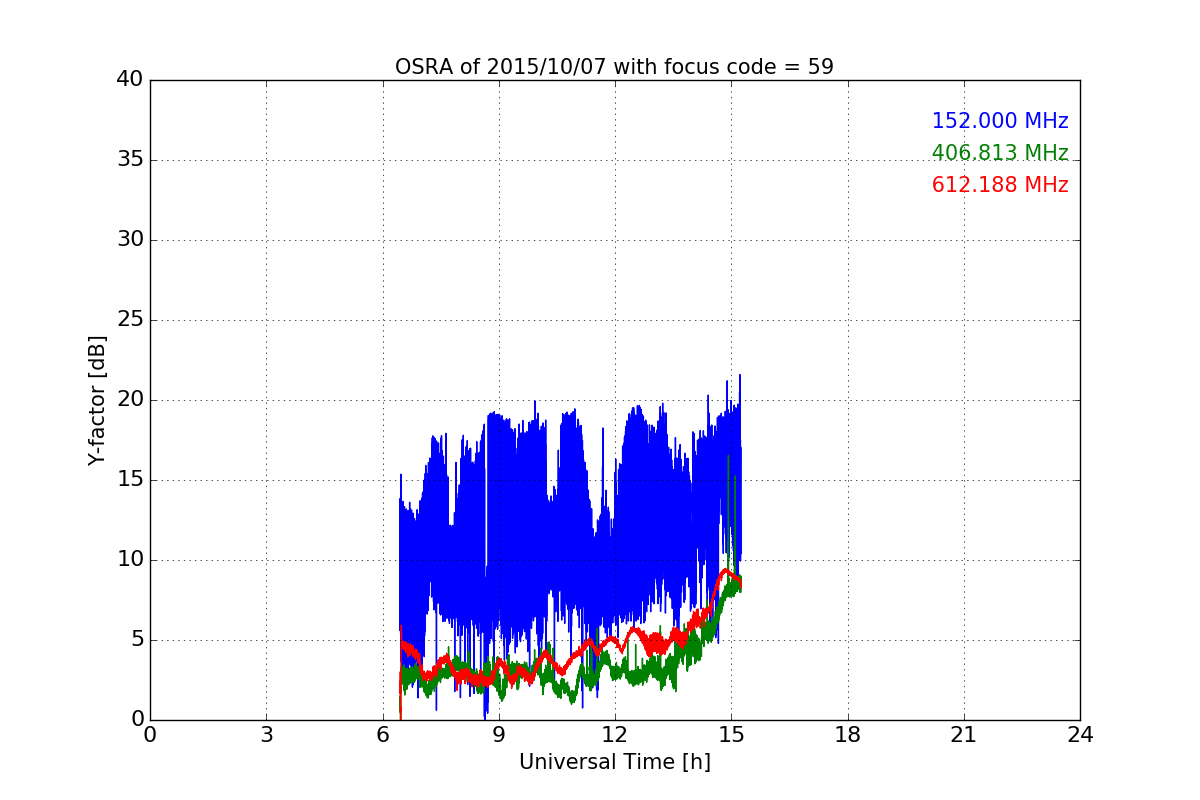Click x-axis tick label 12

tap(615, 735)
